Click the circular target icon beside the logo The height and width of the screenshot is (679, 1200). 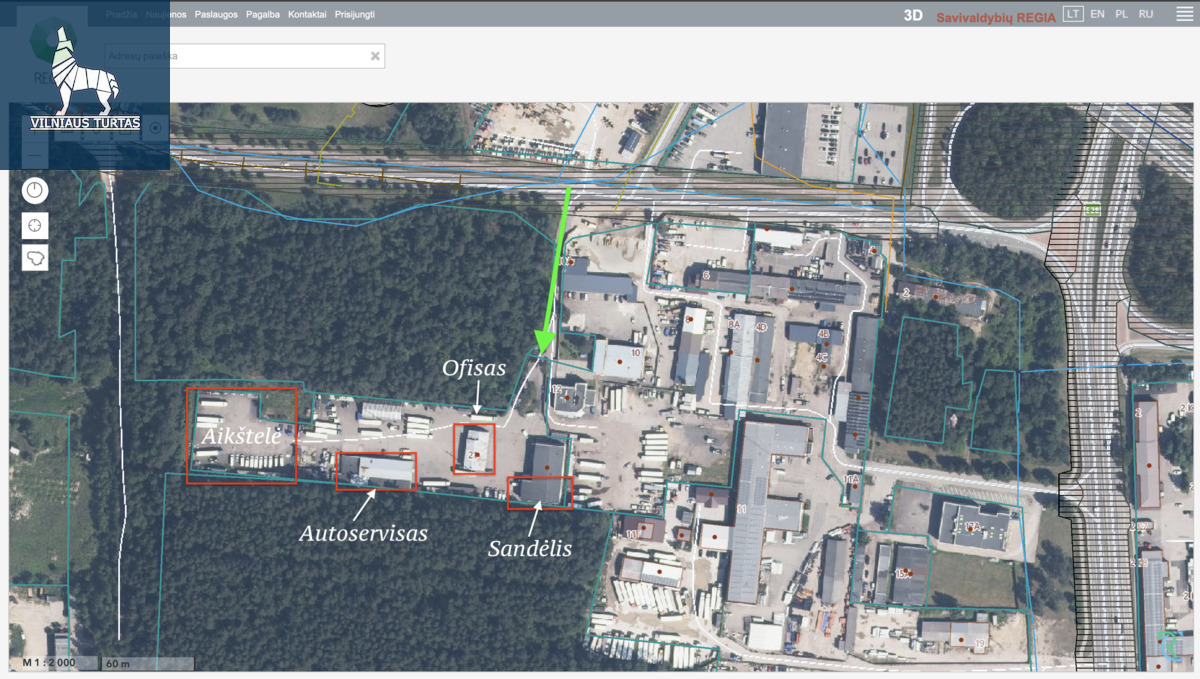pyautogui.click(x=155, y=128)
